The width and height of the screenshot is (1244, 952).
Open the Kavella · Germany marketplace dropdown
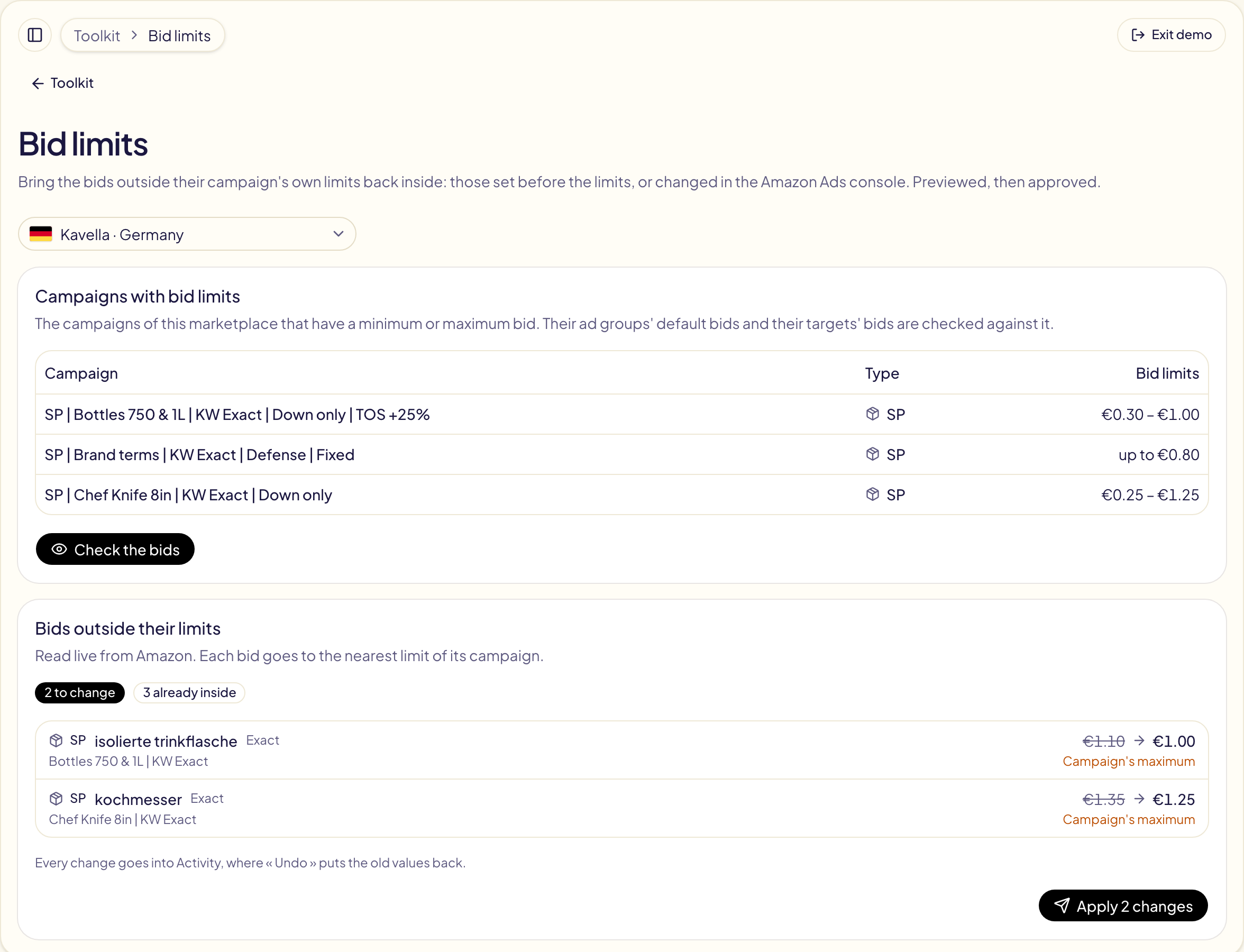point(187,234)
